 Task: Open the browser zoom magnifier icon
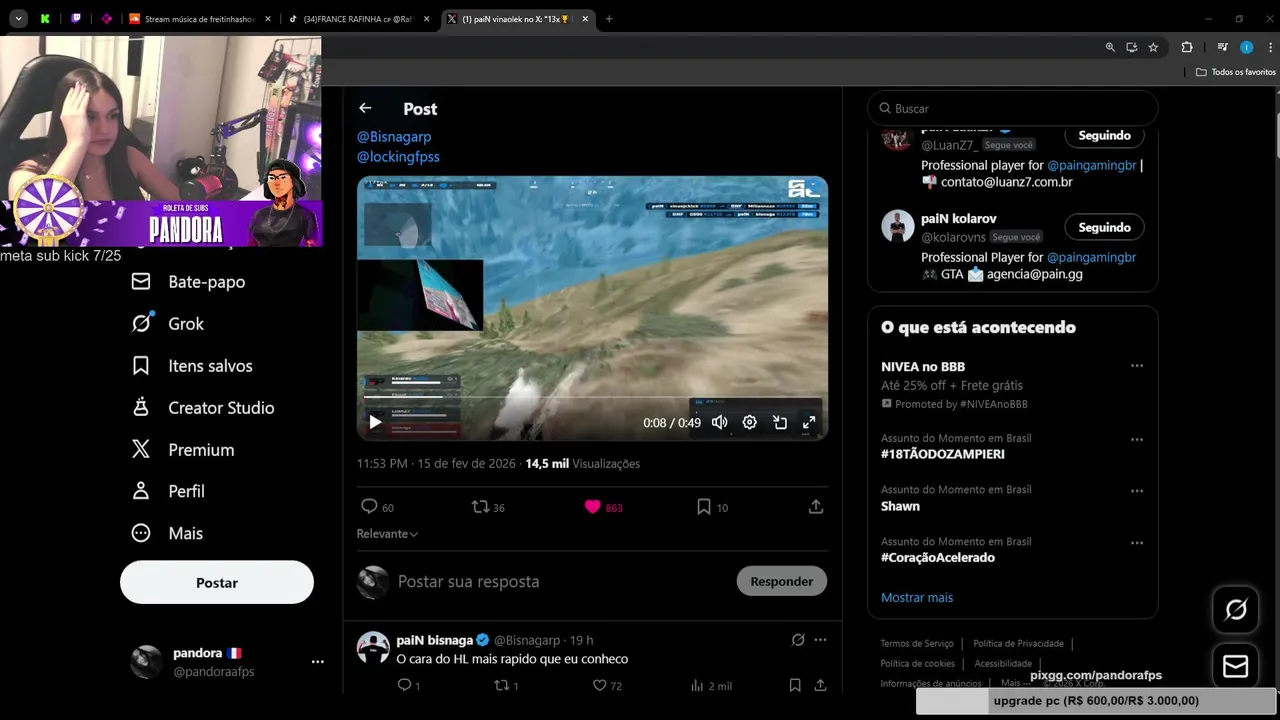(x=1110, y=47)
